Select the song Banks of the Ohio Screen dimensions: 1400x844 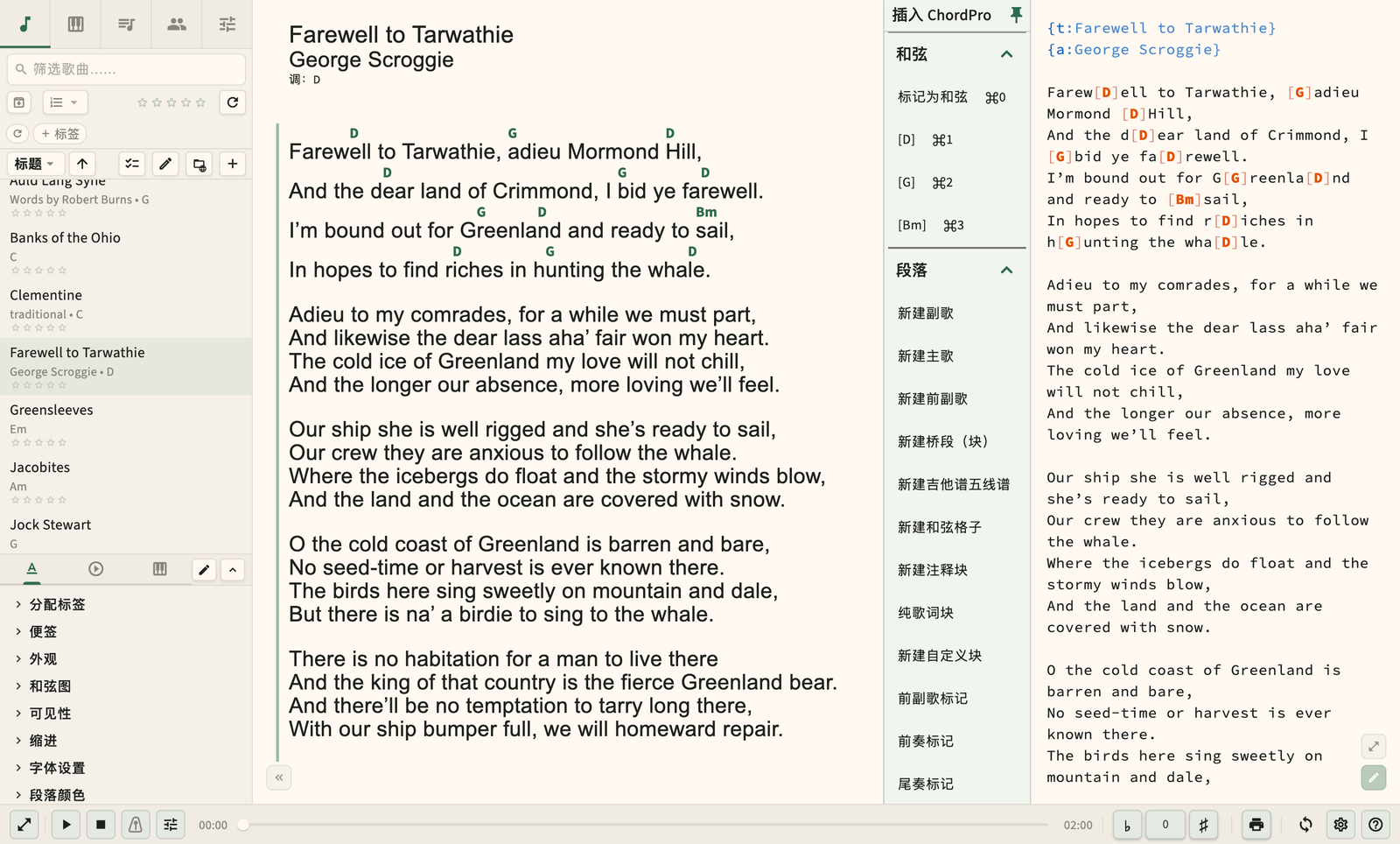(126, 251)
